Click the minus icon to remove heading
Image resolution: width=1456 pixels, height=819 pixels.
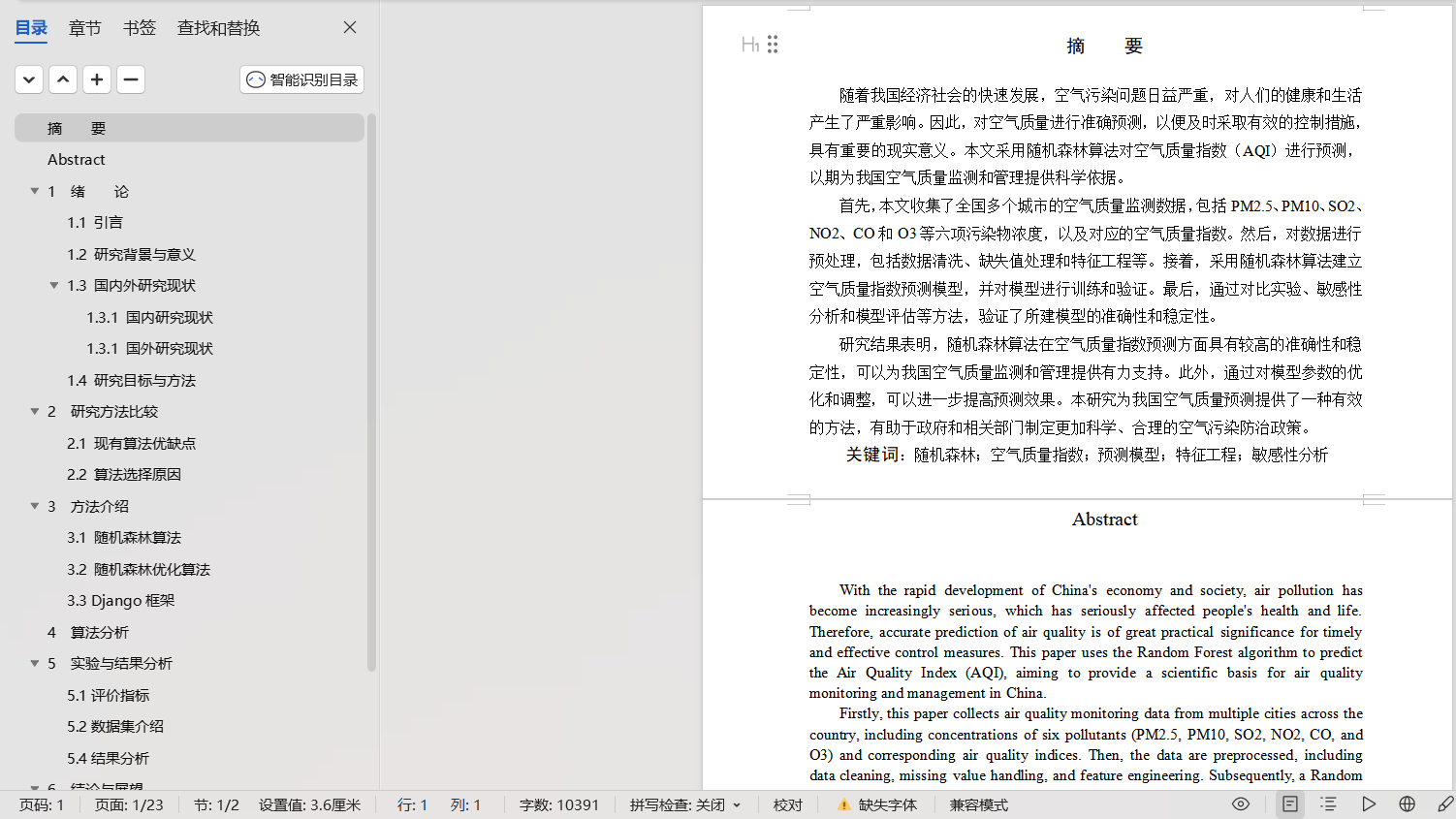[x=131, y=79]
